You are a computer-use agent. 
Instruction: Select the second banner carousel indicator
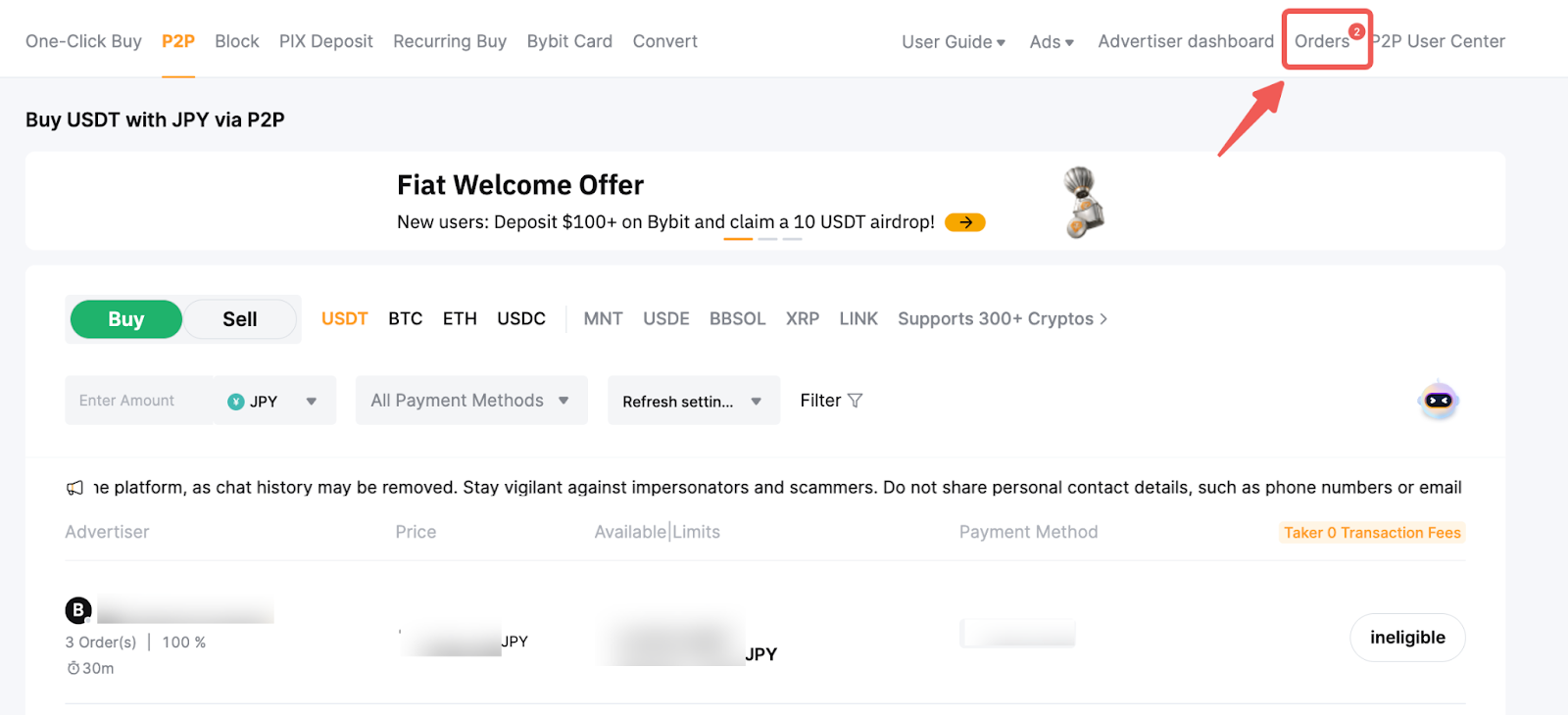767,239
